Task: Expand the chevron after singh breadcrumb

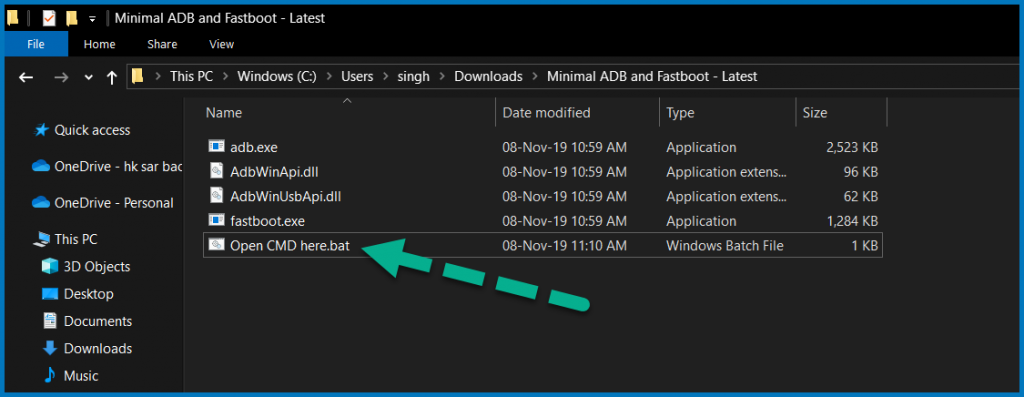Action: click(442, 76)
